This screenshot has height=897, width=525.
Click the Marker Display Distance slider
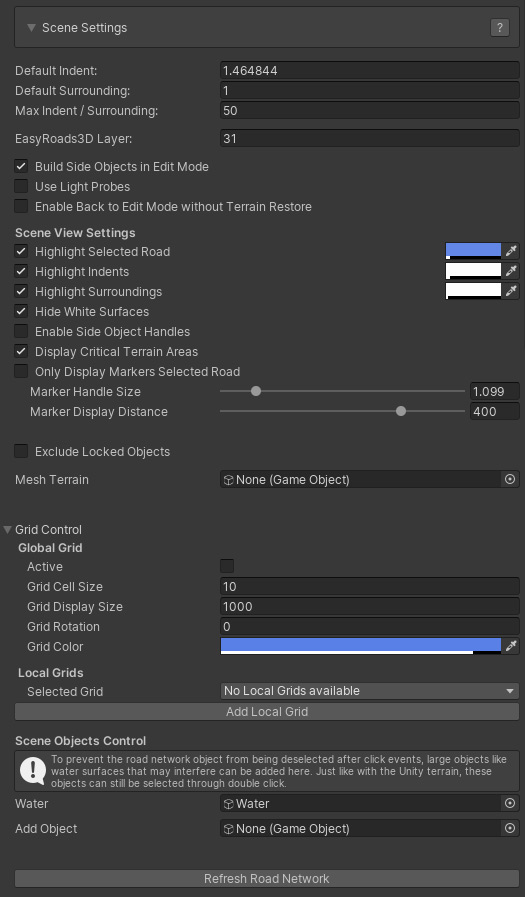343,411
